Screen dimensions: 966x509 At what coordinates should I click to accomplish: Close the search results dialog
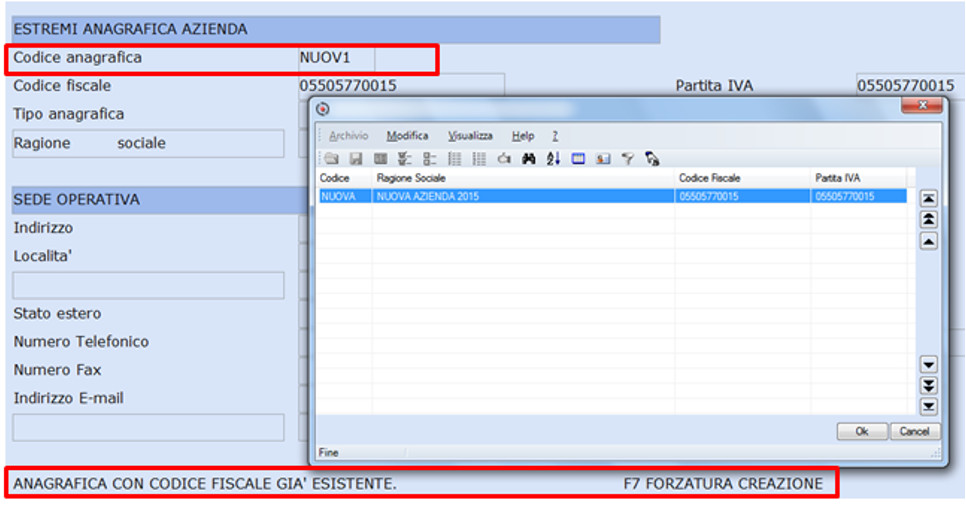(x=922, y=106)
